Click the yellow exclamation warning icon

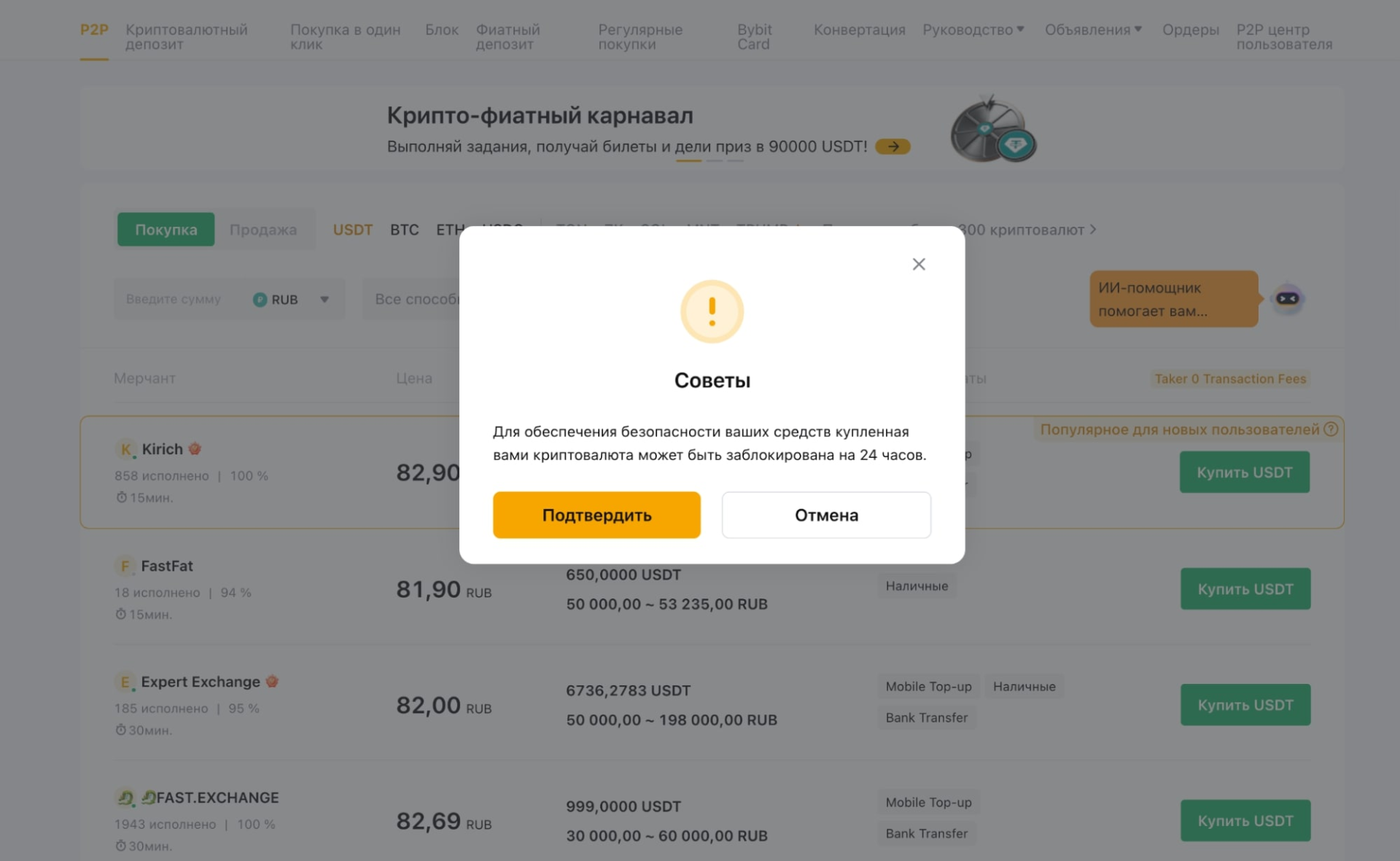tap(712, 311)
